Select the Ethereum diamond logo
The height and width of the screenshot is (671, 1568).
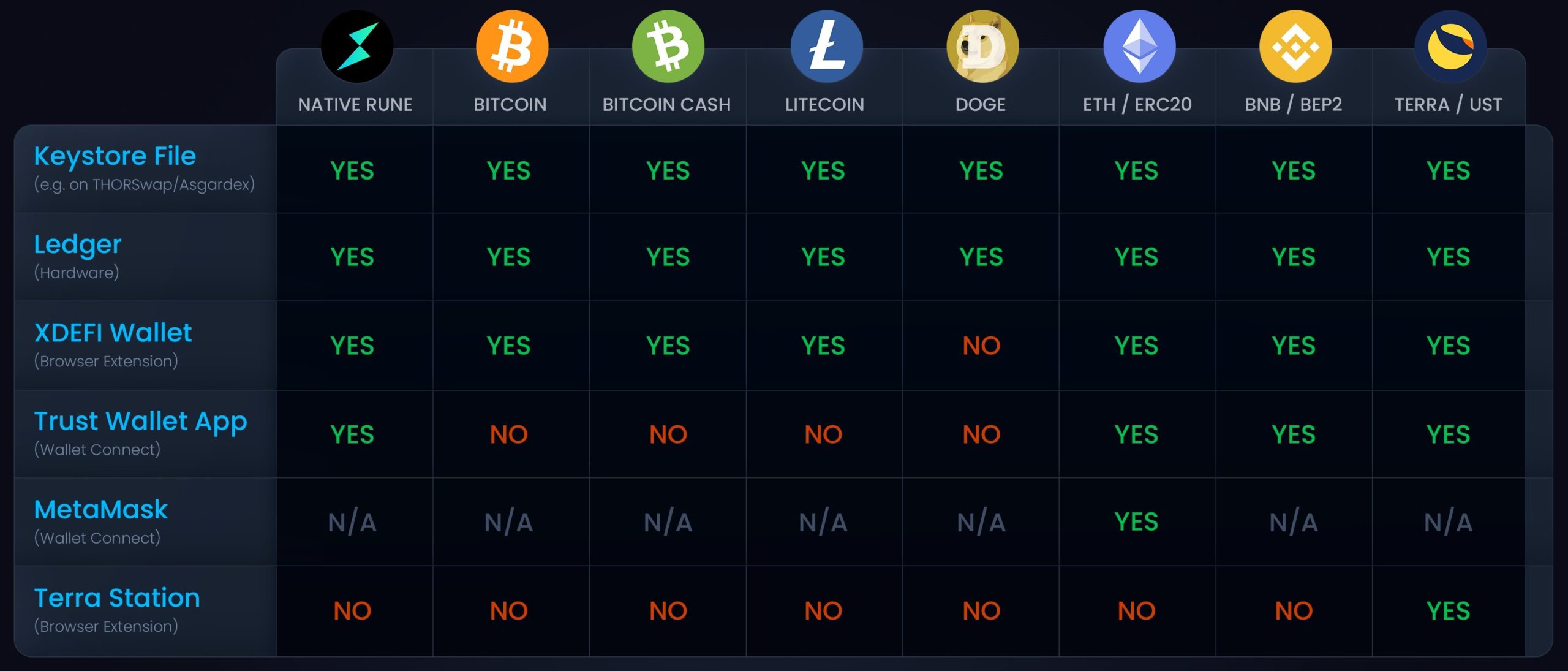point(1139,47)
